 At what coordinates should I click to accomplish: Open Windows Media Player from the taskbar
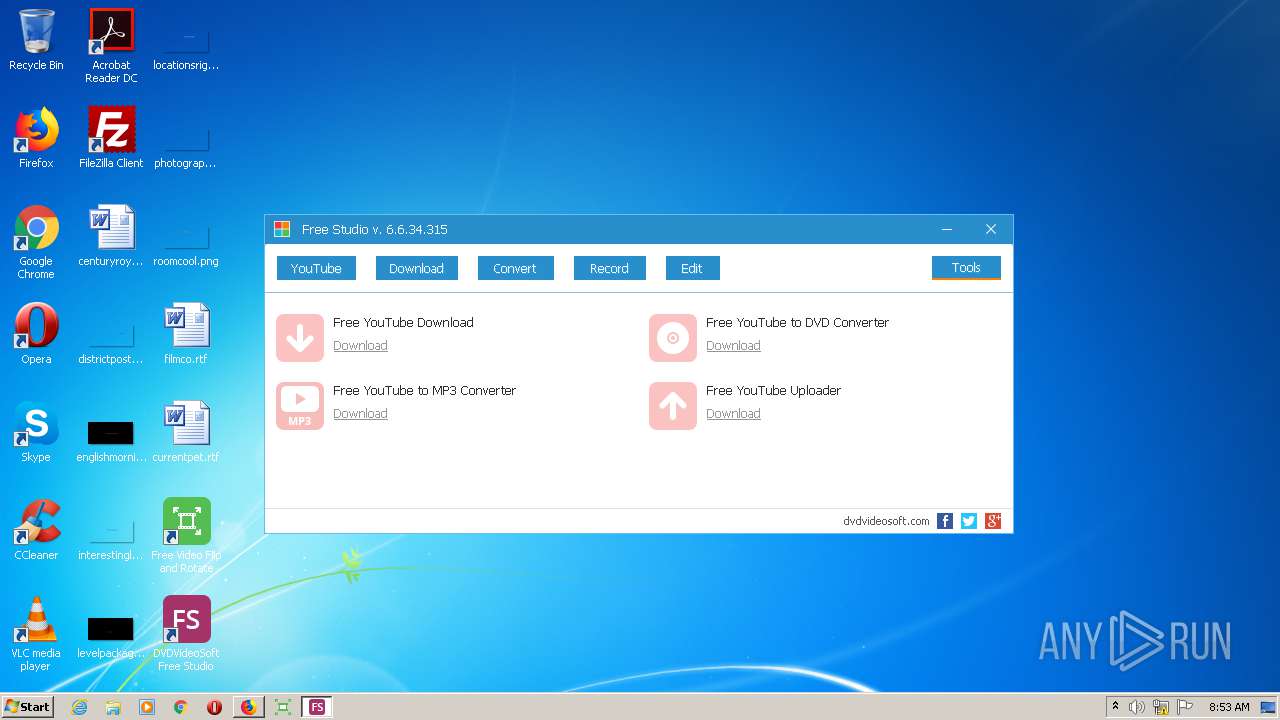click(x=147, y=707)
